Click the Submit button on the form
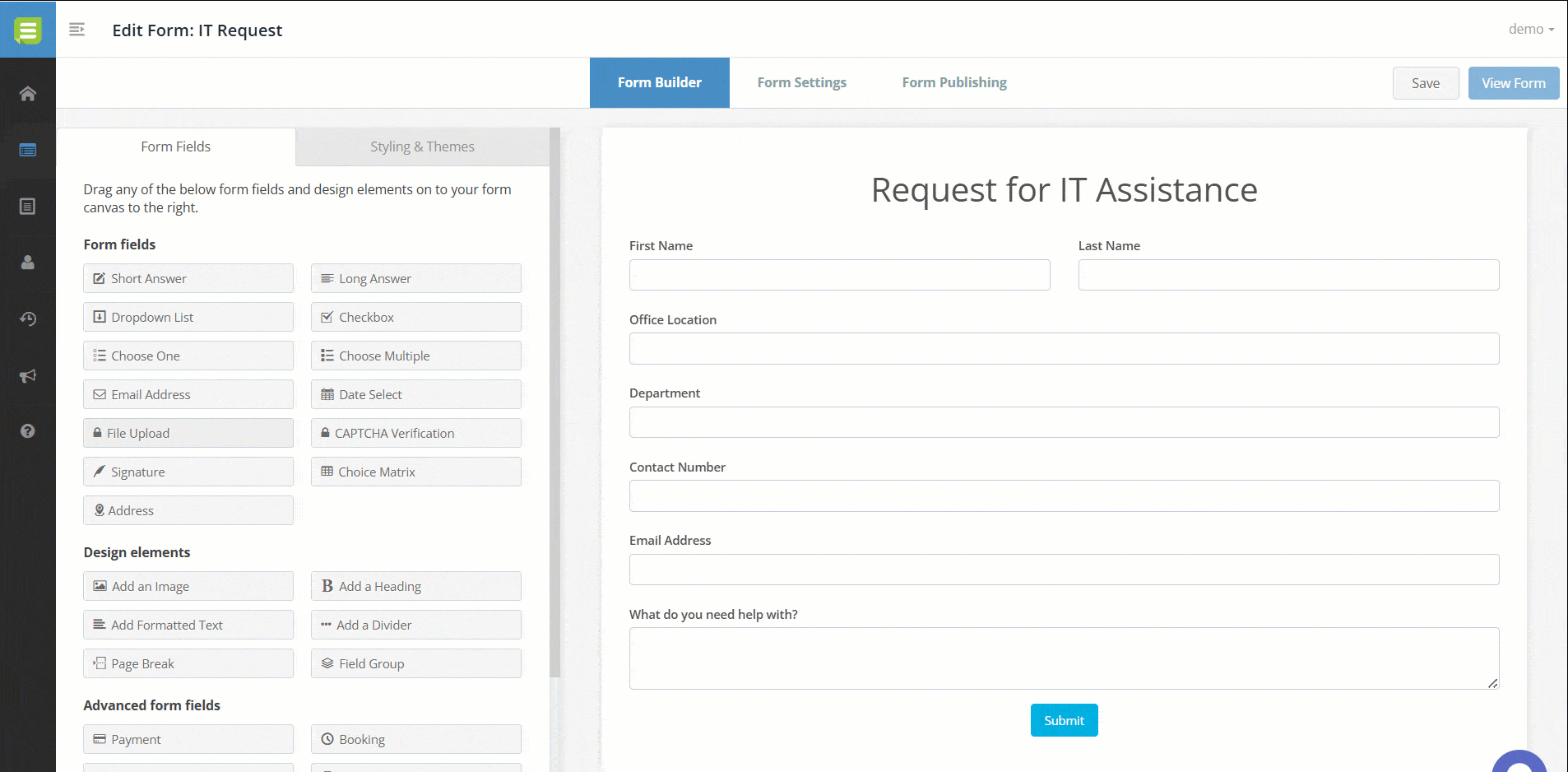Viewport: 1568px width, 772px height. click(x=1064, y=719)
